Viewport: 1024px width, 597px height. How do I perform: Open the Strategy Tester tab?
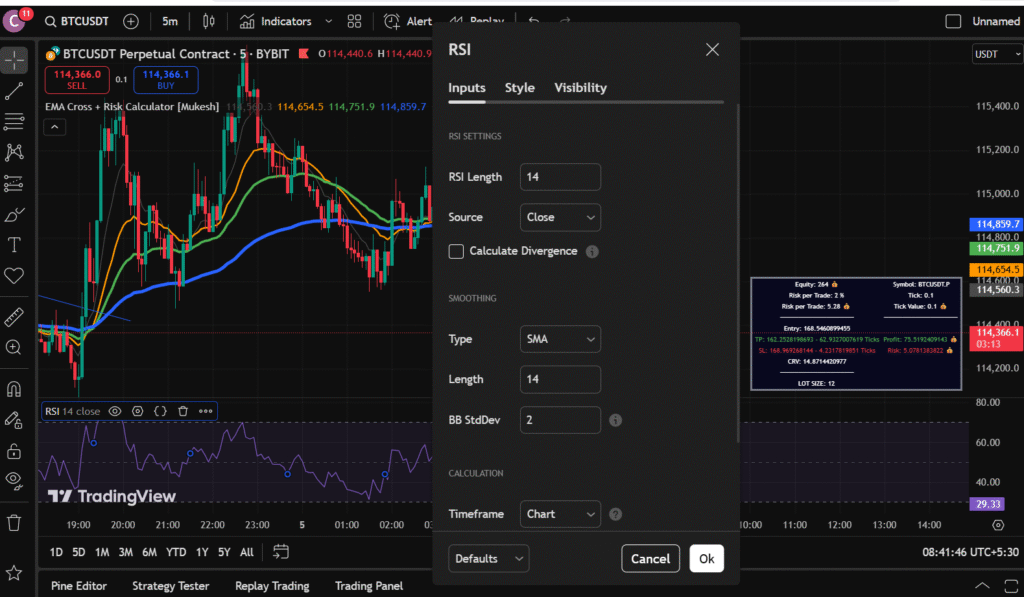(170, 586)
